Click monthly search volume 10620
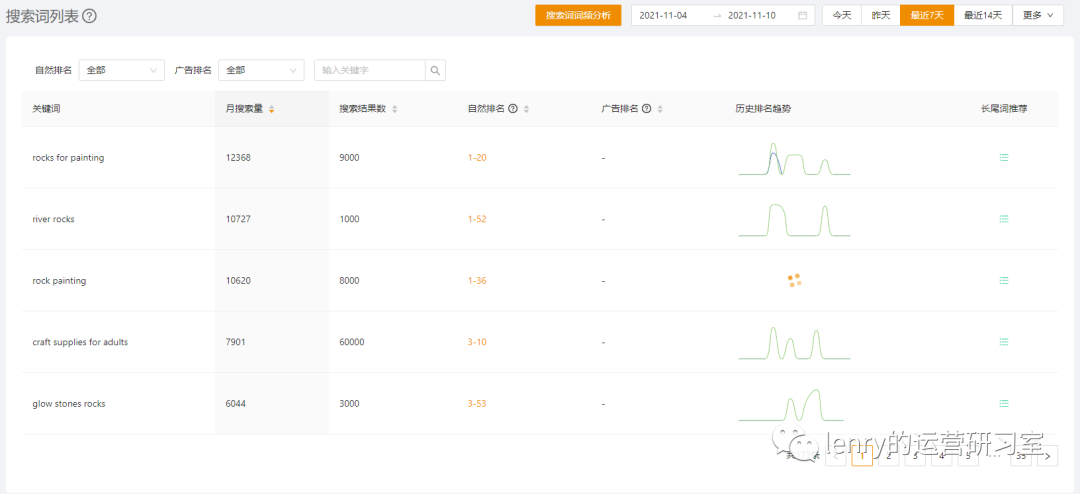The image size is (1080, 494). (x=238, y=280)
